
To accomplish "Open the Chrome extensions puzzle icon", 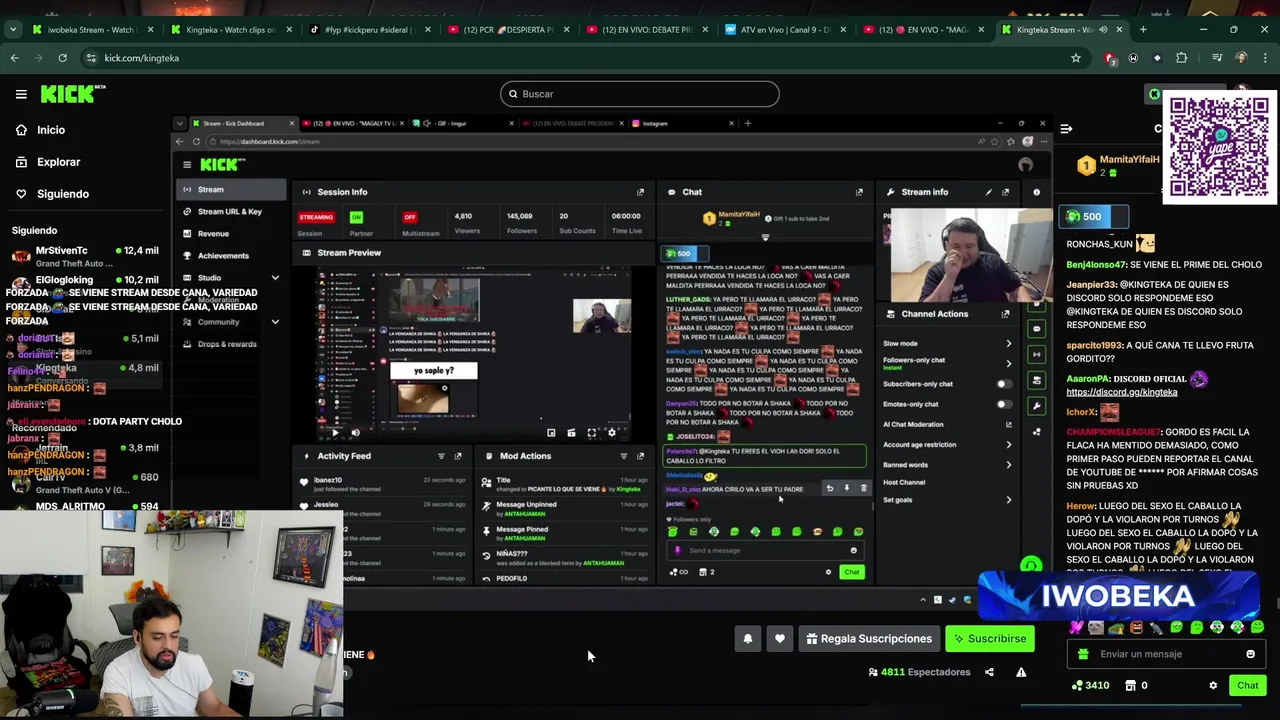I will tap(1181, 58).
